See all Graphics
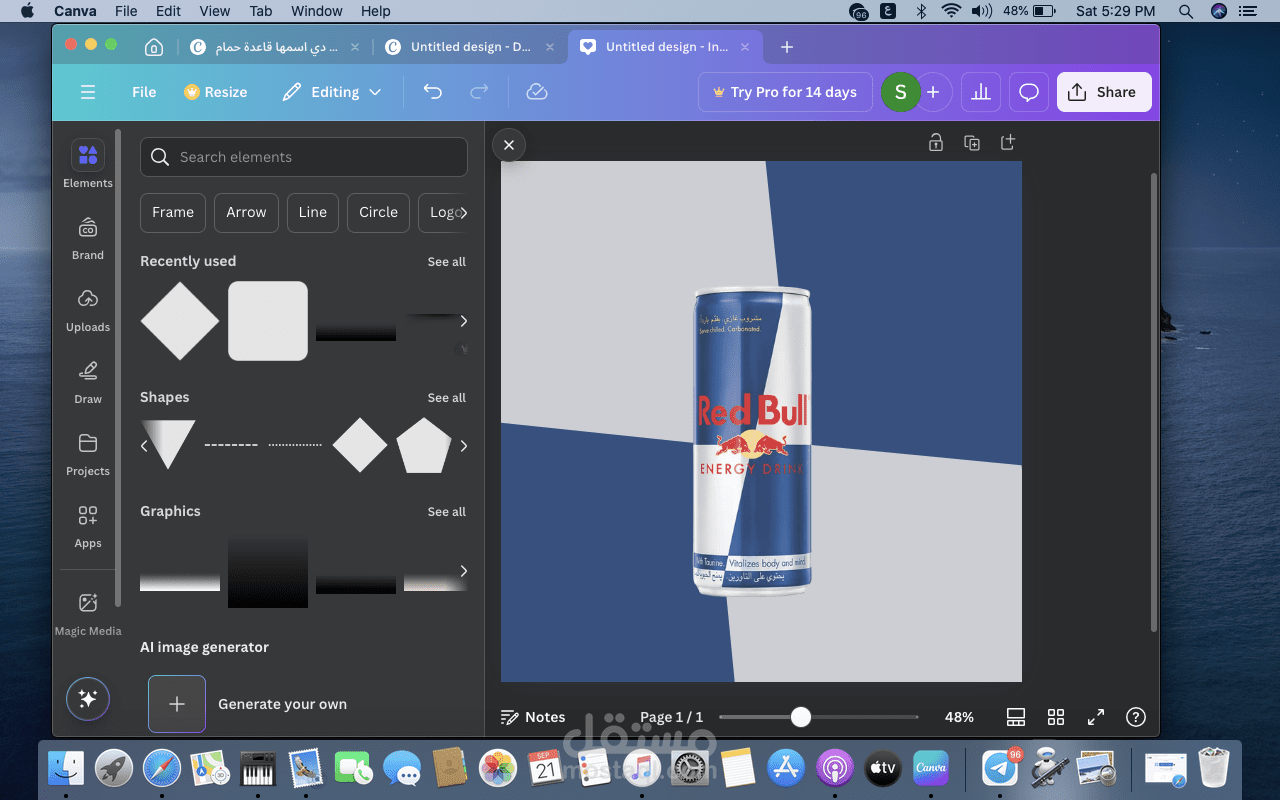This screenshot has width=1280, height=800. coord(447,512)
